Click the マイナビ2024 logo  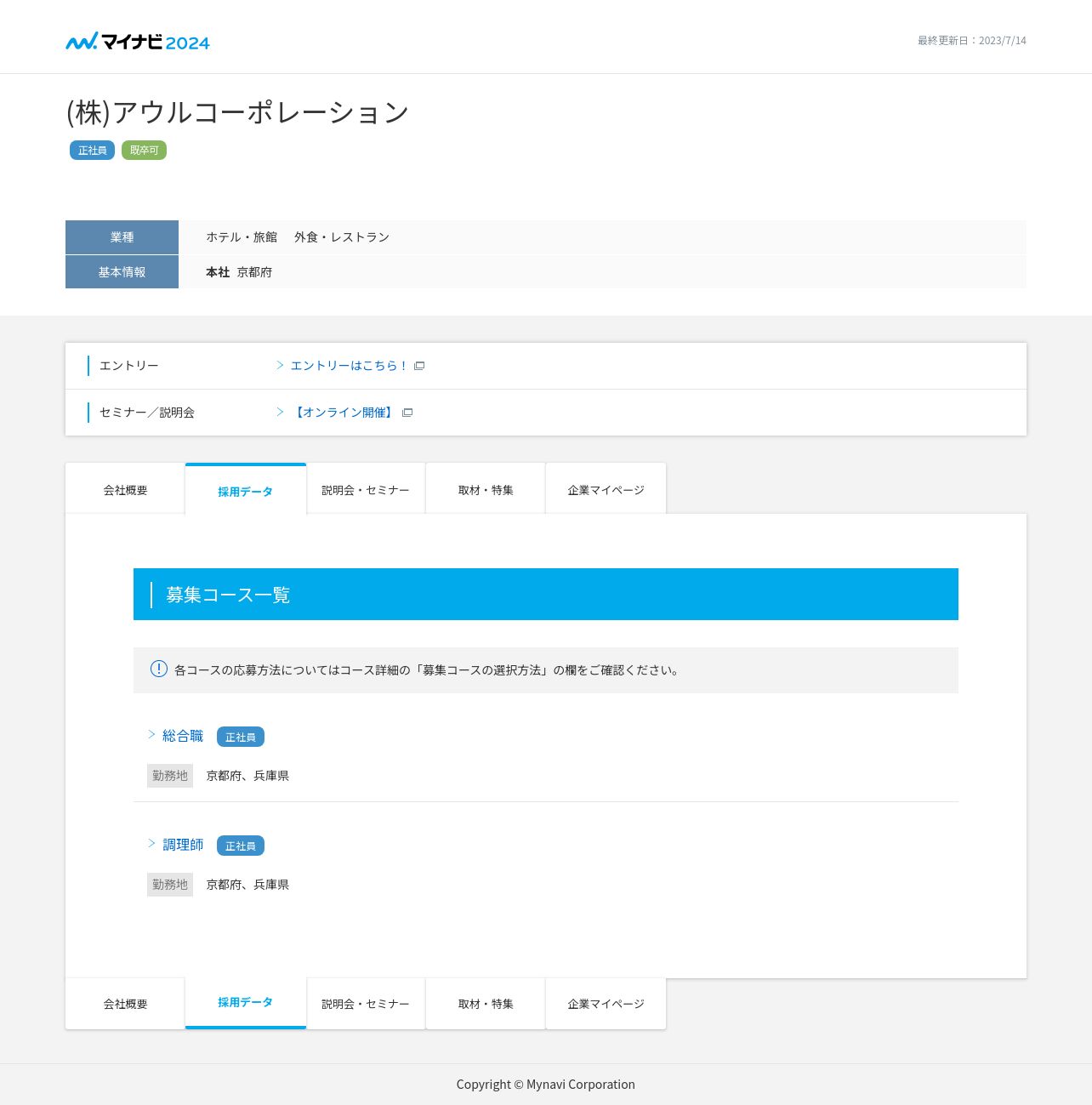138,41
